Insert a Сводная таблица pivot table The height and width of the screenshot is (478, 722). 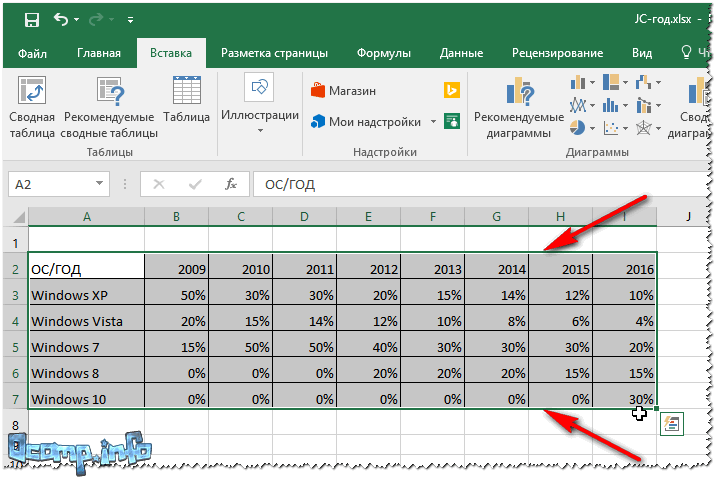pos(32,108)
